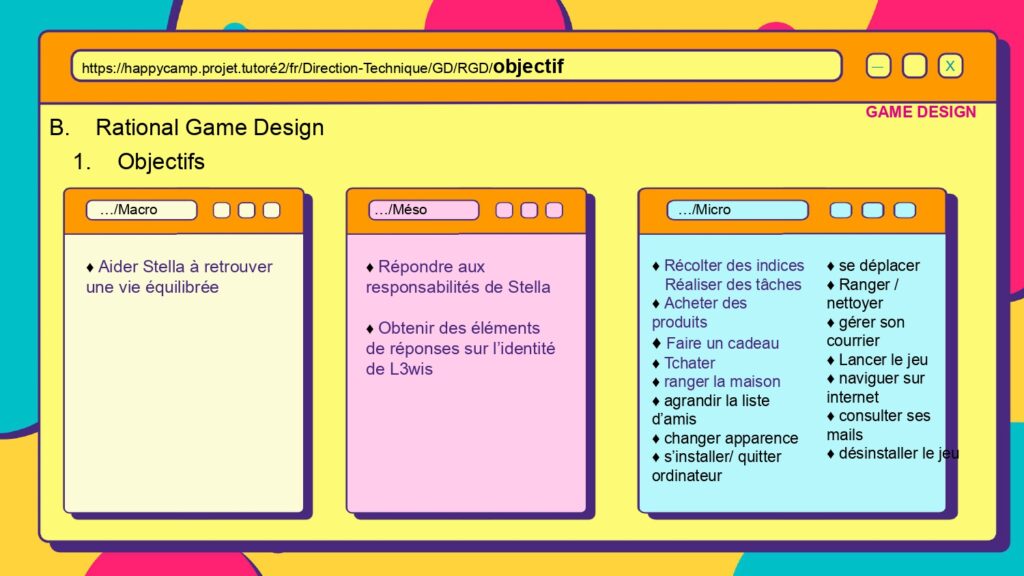
Task: Click the 'agrandir la liste d'amis' item
Action: click(x=711, y=410)
